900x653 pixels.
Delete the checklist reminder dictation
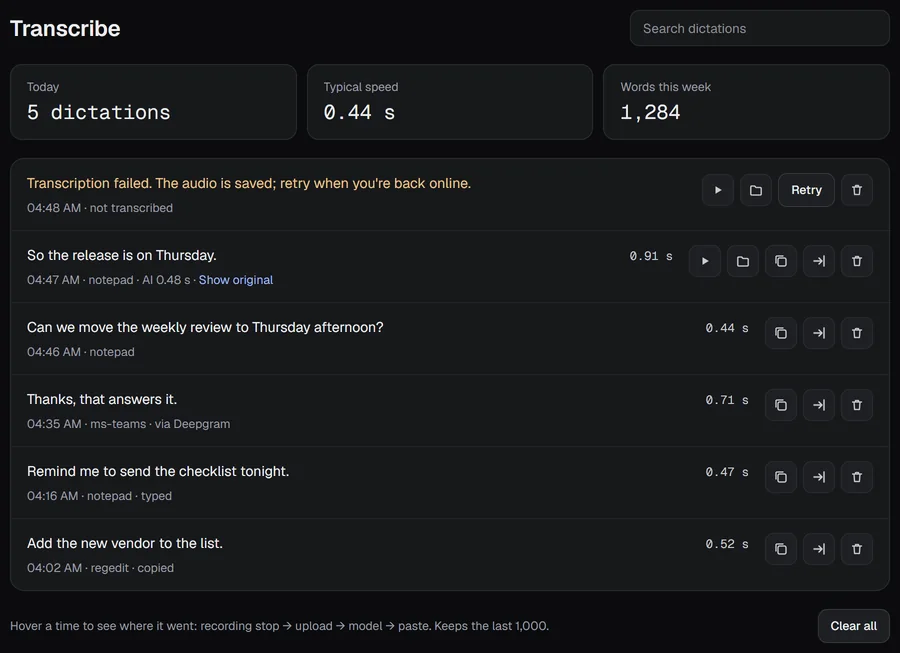pyautogui.click(x=857, y=477)
